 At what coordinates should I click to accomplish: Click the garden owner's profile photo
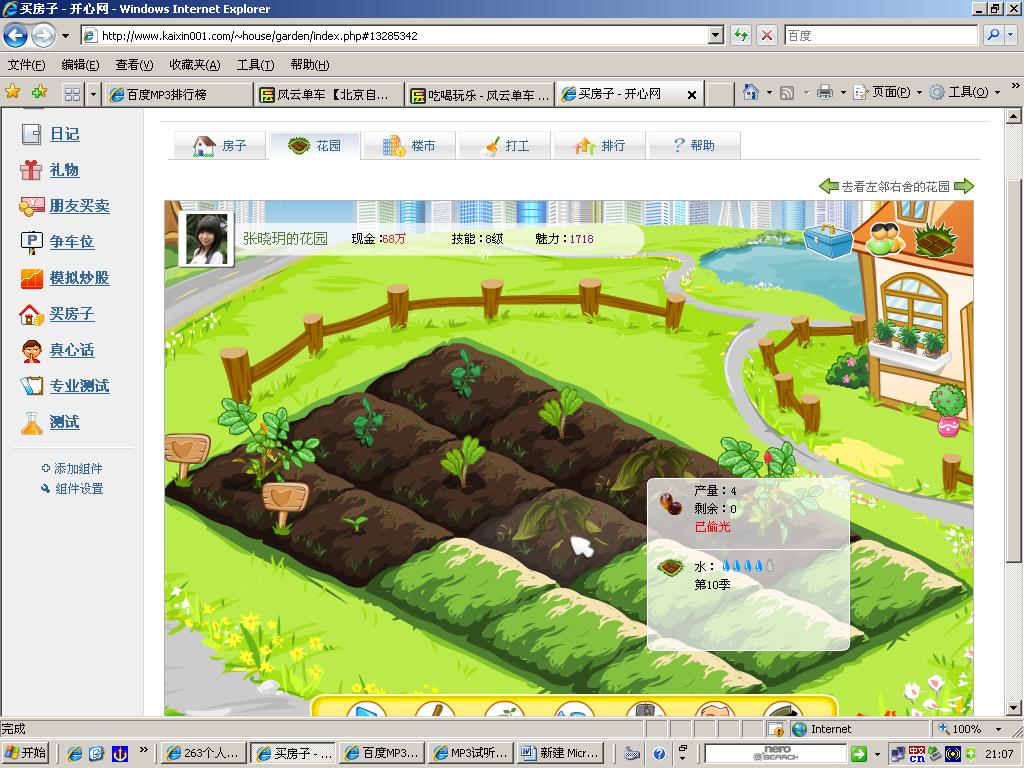point(206,239)
